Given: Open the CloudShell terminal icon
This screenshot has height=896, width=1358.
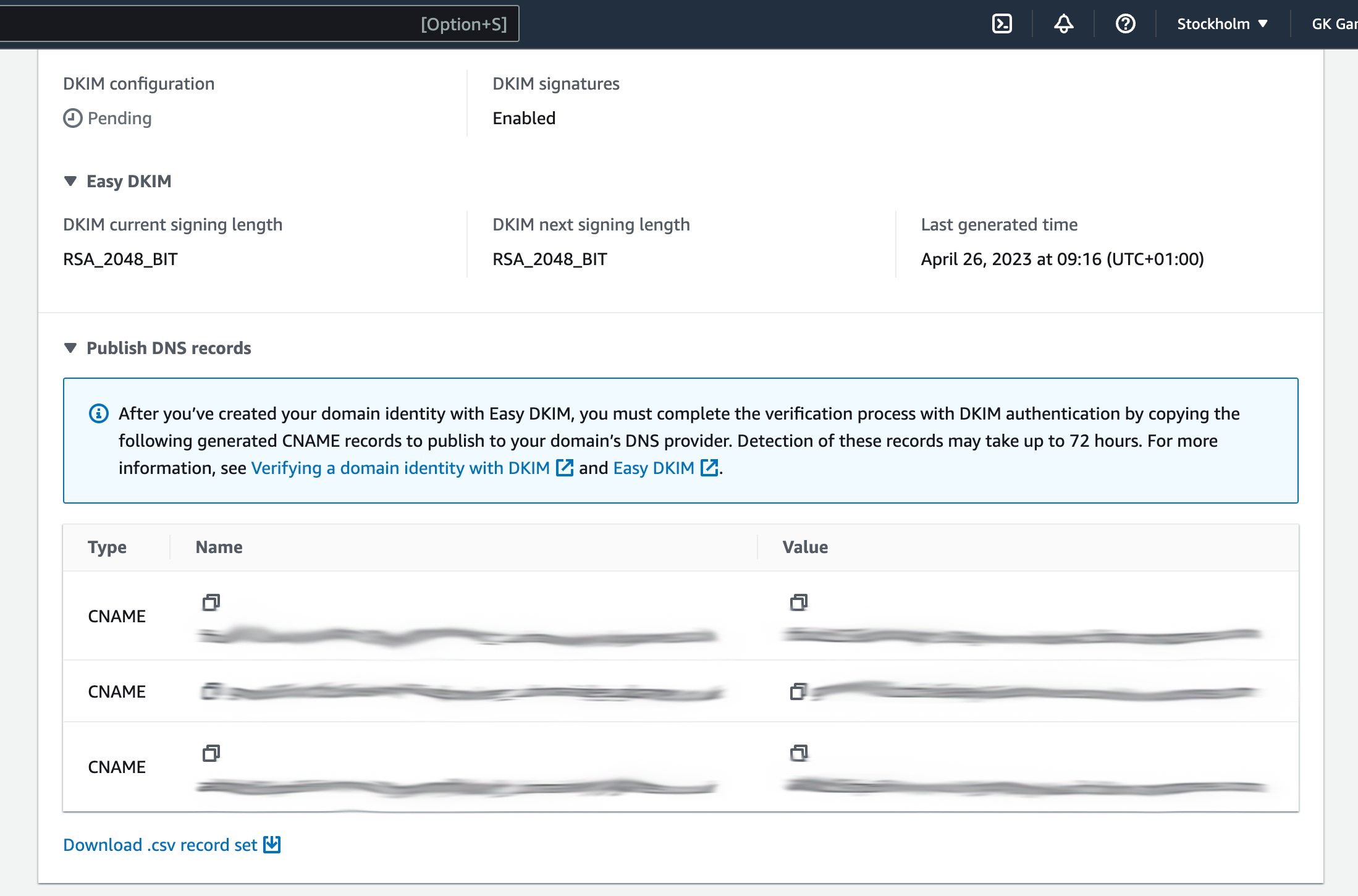Looking at the screenshot, I should click(x=1002, y=24).
